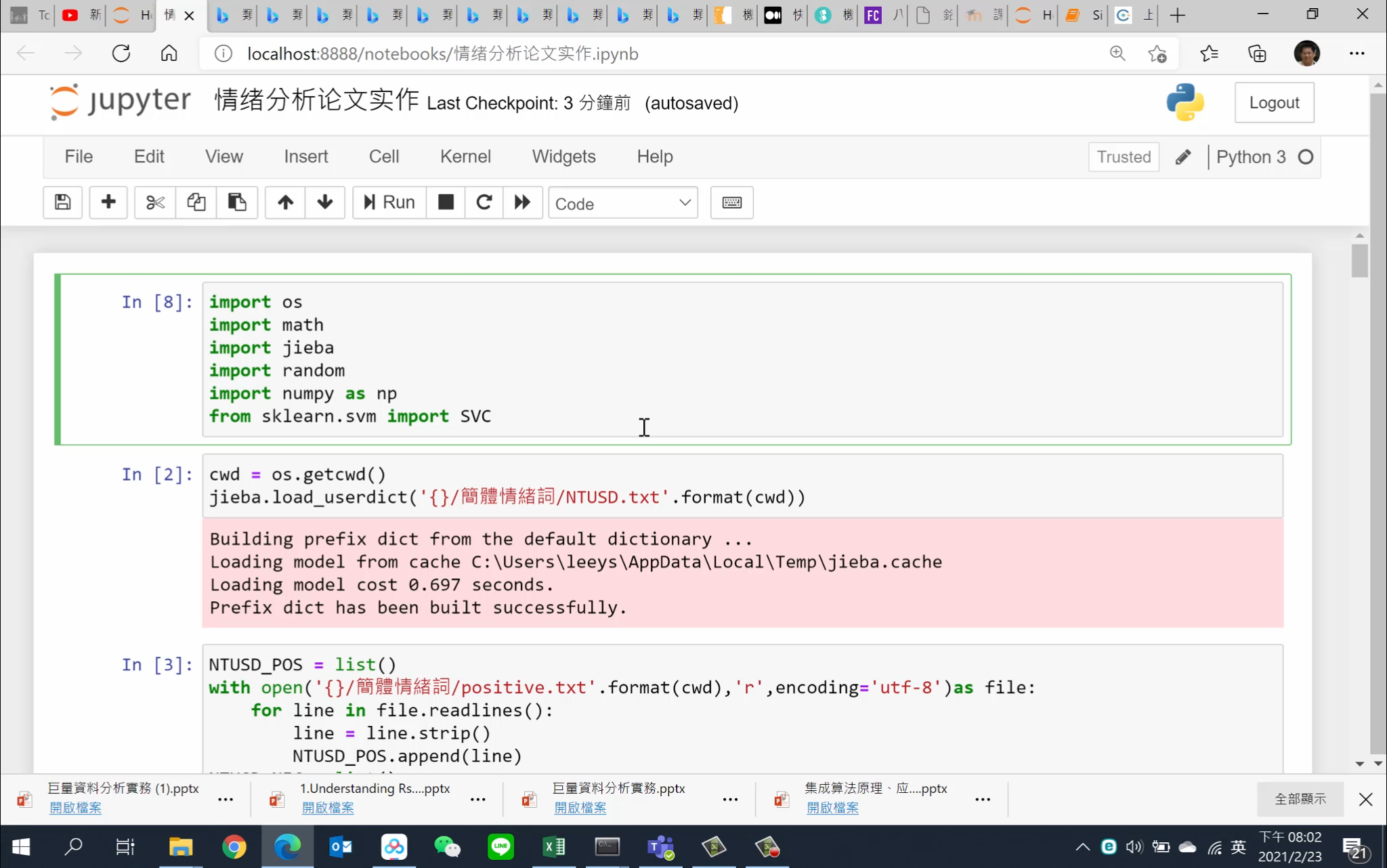Open Windows search from taskbar
This screenshot has width=1387, height=868.
[x=73, y=846]
